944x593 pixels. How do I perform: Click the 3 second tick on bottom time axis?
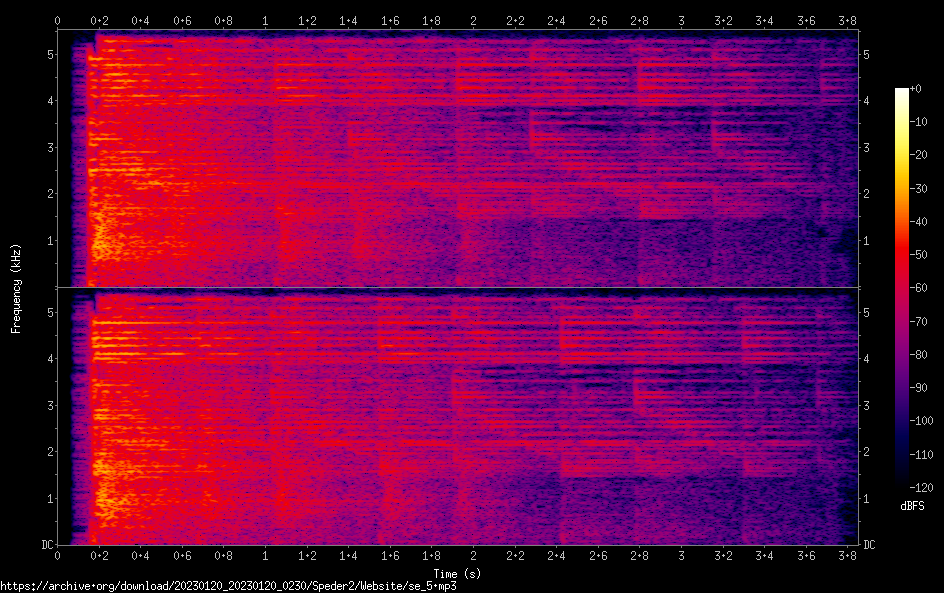(681, 555)
